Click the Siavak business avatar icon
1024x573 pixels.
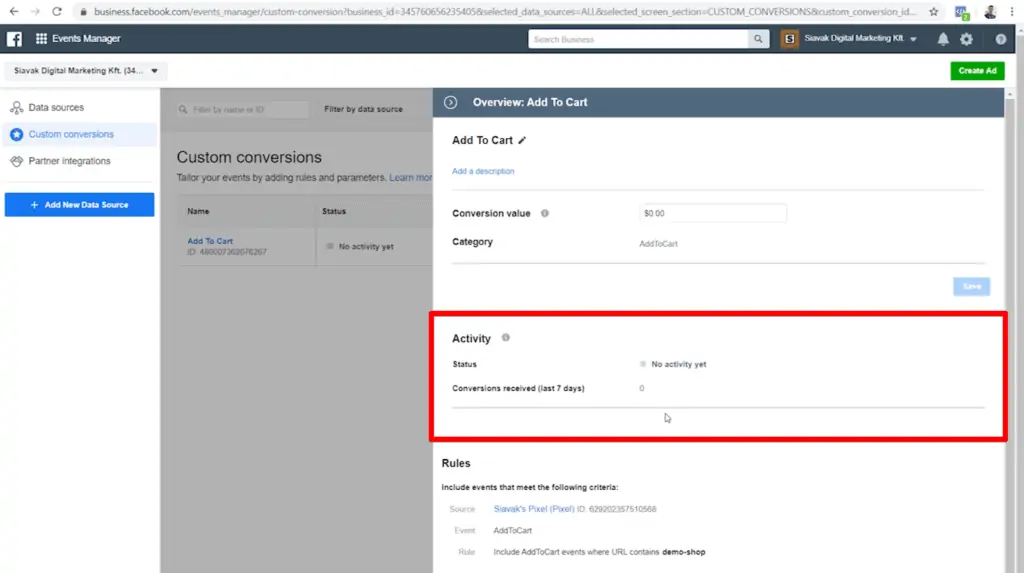790,39
